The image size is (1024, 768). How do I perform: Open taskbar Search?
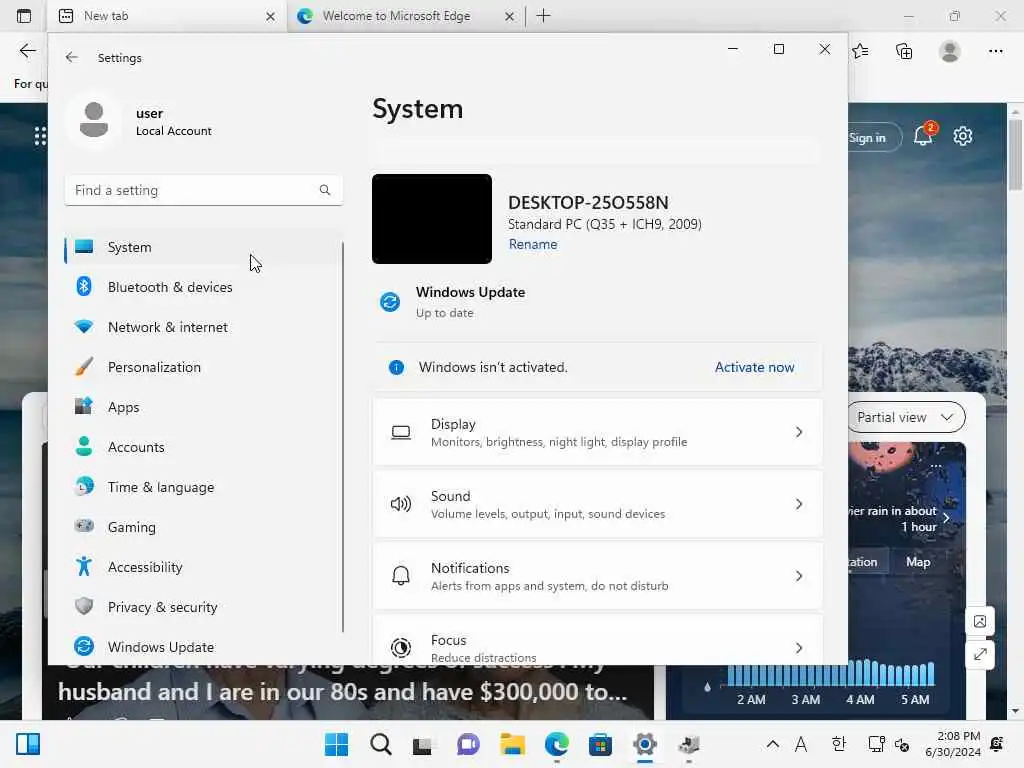pyautogui.click(x=380, y=744)
